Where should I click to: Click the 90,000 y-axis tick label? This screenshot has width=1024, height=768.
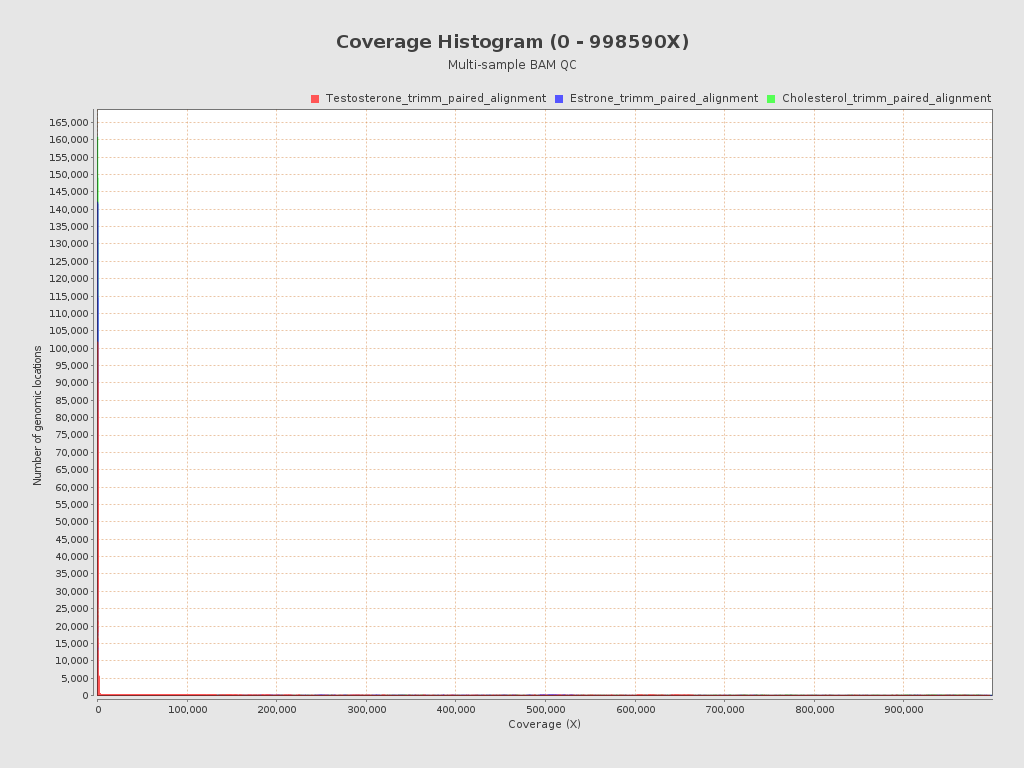coord(71,383)
